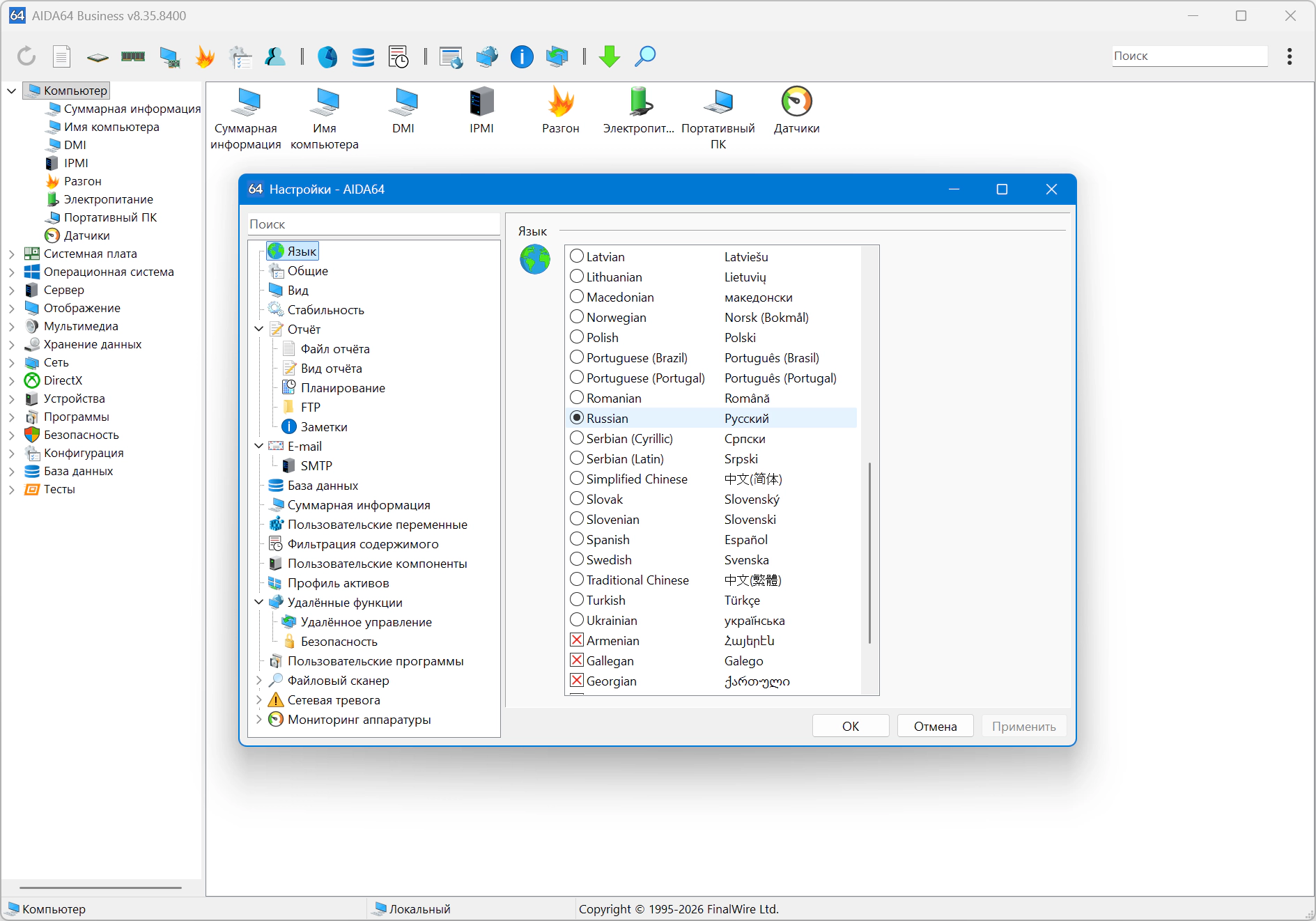Click the Refresh toolbar icon

coord(26,56)
